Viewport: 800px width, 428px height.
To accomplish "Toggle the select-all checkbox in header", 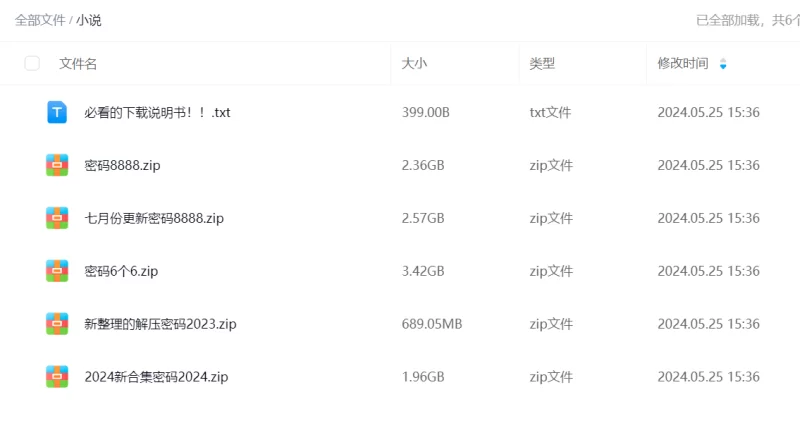I will pyautogui.click(x=32, y=63).
